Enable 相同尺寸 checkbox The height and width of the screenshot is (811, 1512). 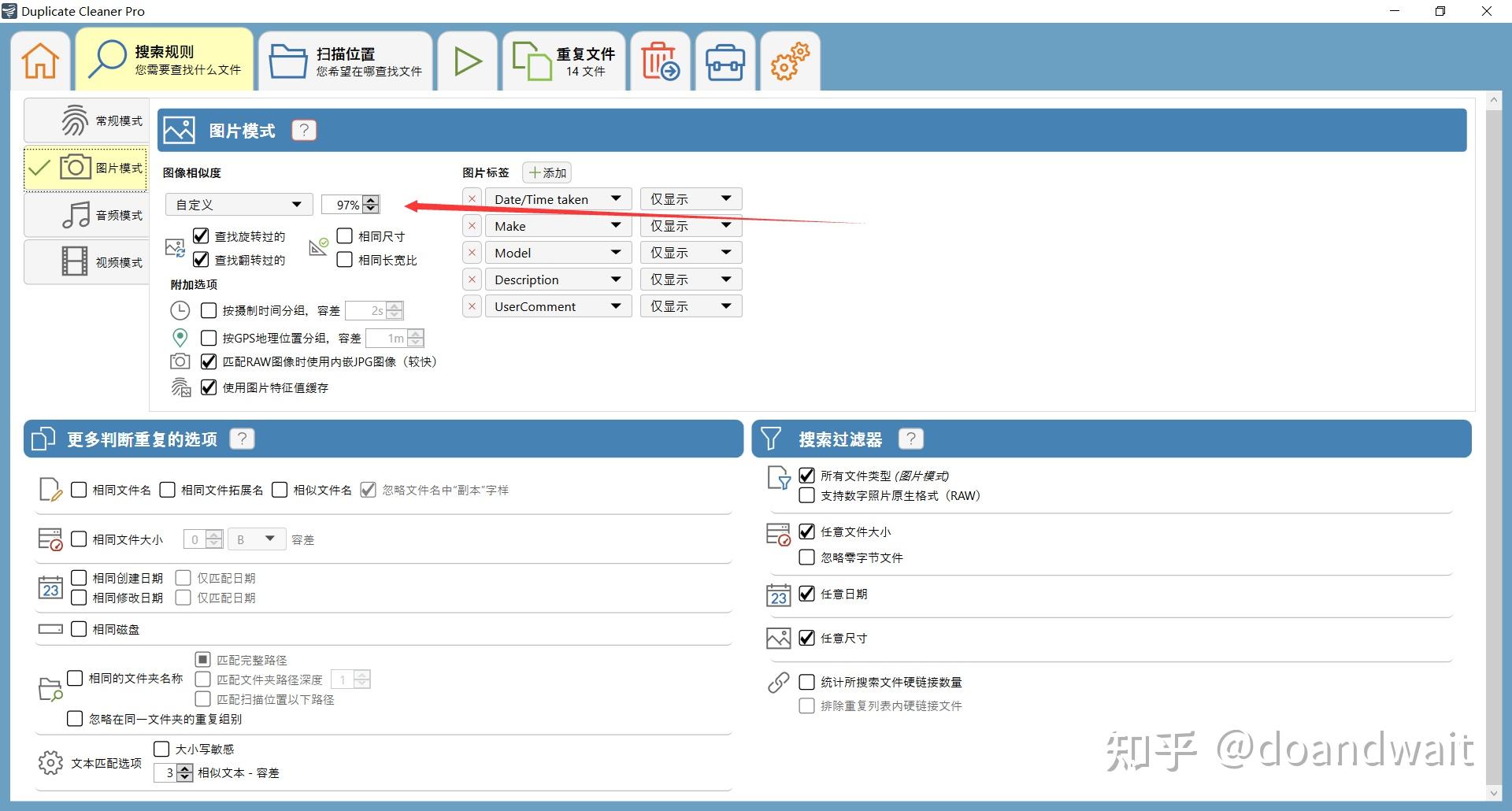pyautogui.click(x=344, y=235)
